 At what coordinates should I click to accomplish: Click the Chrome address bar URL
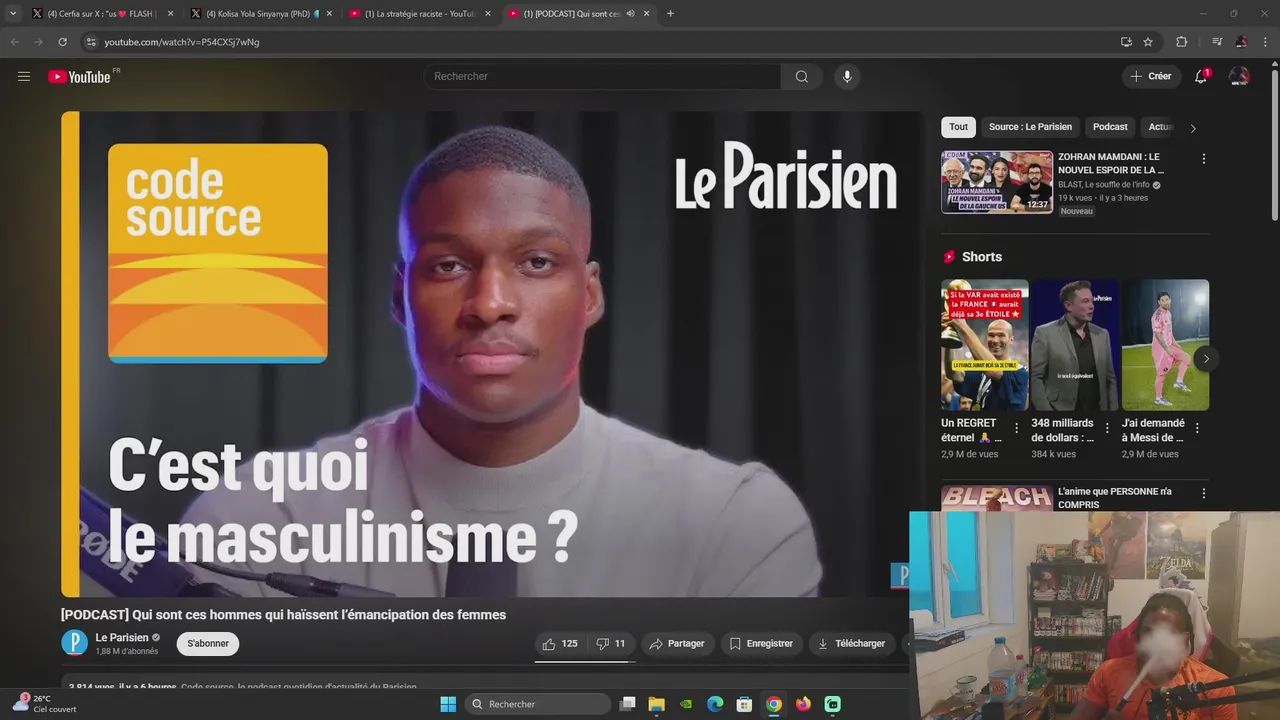[181, 42]
